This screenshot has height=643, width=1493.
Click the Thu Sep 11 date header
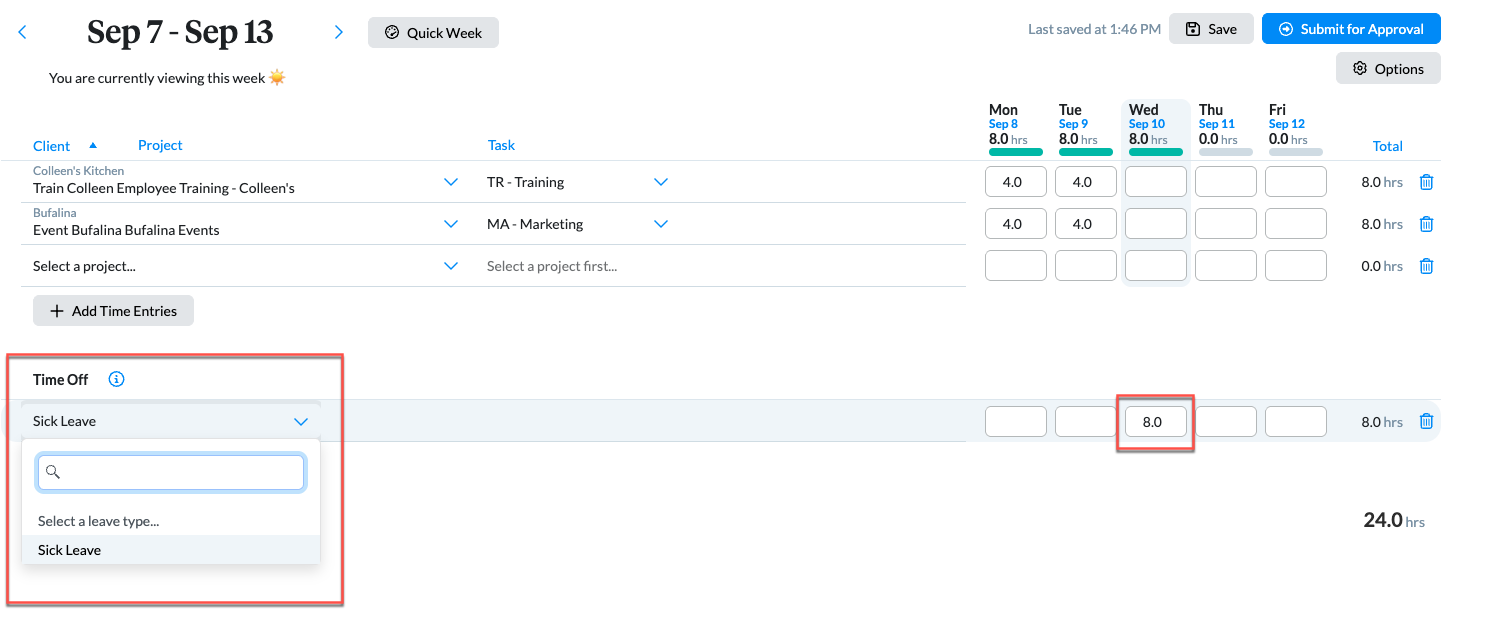1216,116
